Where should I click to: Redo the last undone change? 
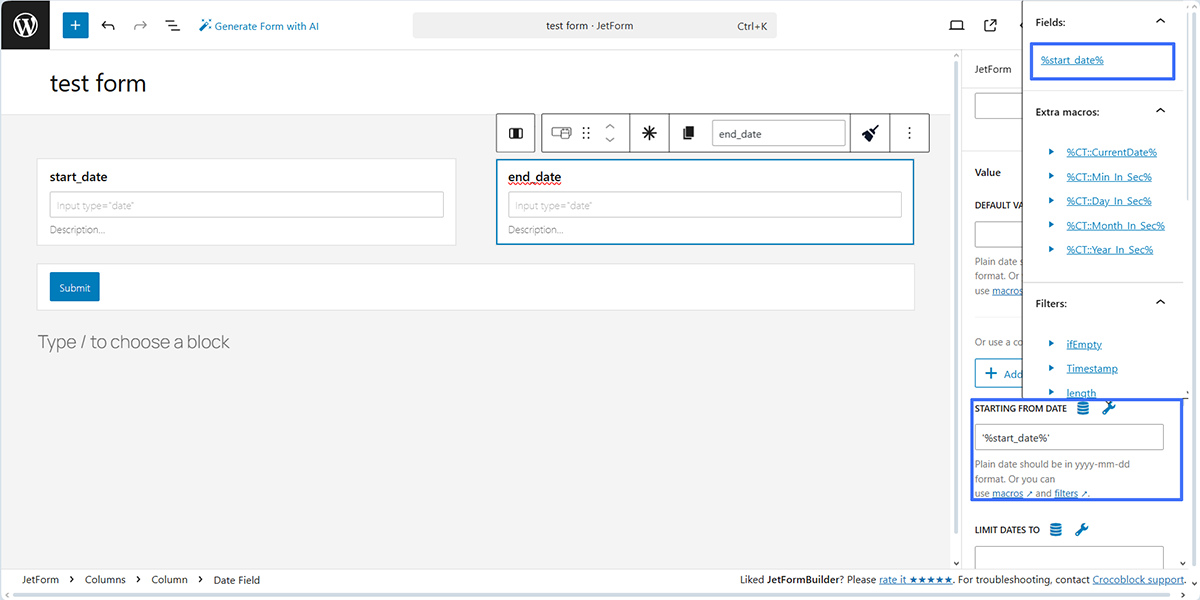tap(140, 25)
